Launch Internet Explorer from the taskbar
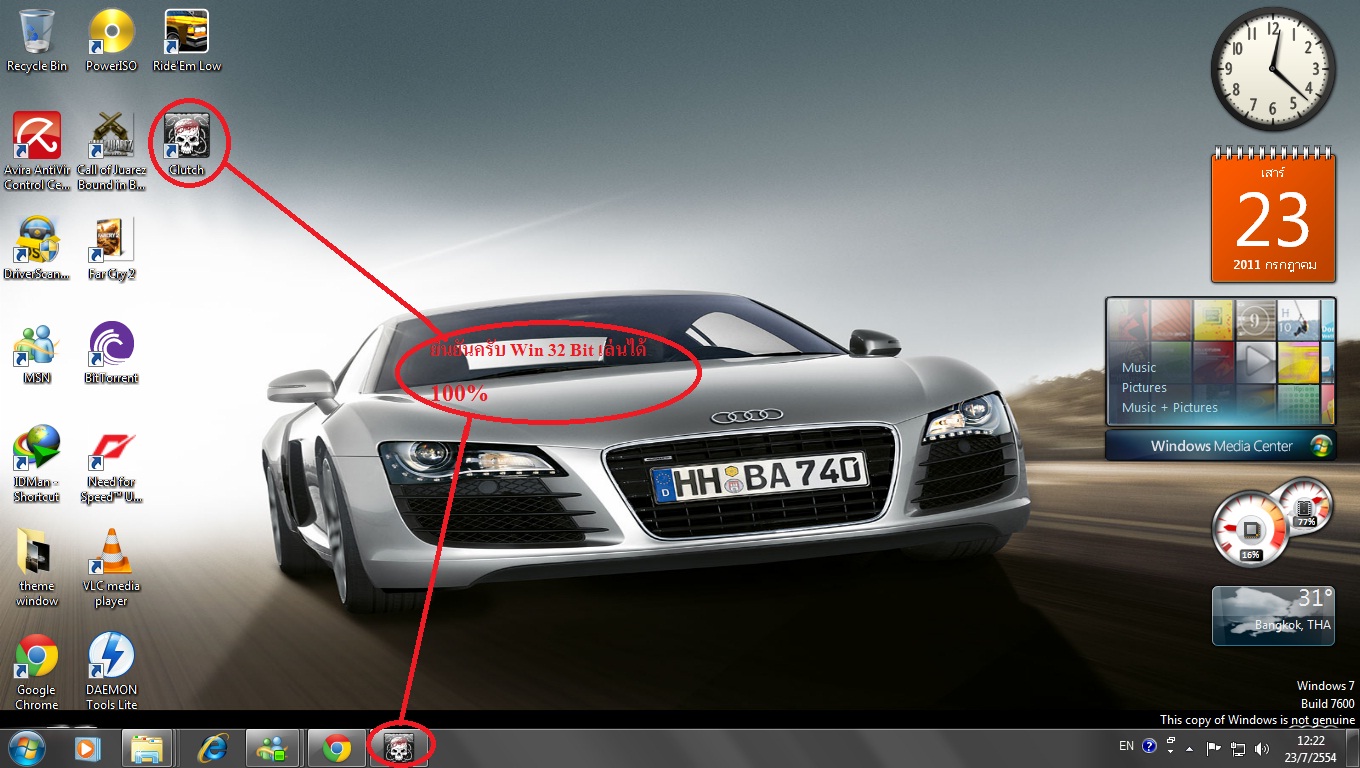Image resolution: width=1360 pixels, height=768 pixels. pyautogui.click(x=212, y=748)
